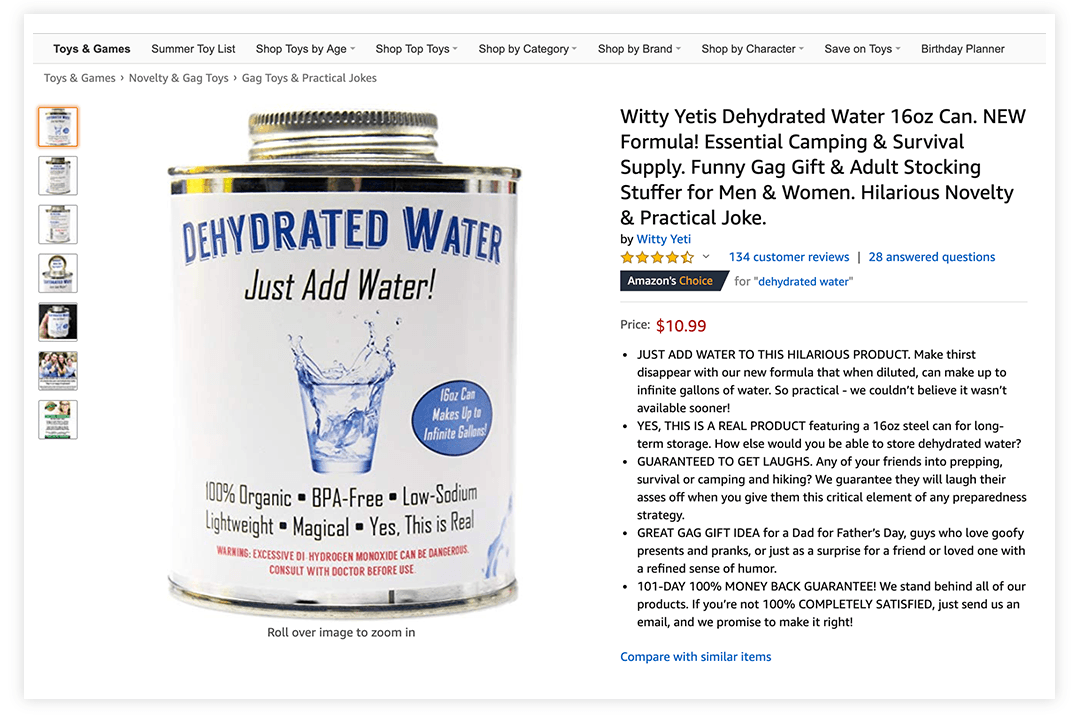Open Shop Toys by Age dropdown
1080x716 pixels.
click(305, 49)
